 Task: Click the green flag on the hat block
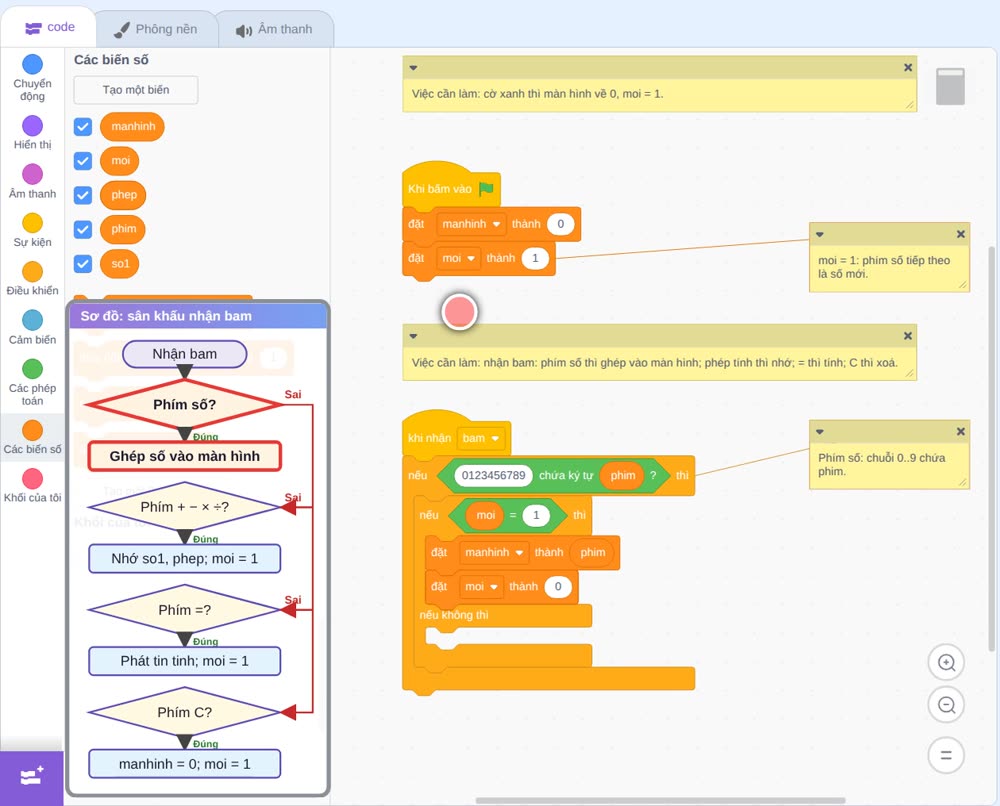(x=486, y=189)
